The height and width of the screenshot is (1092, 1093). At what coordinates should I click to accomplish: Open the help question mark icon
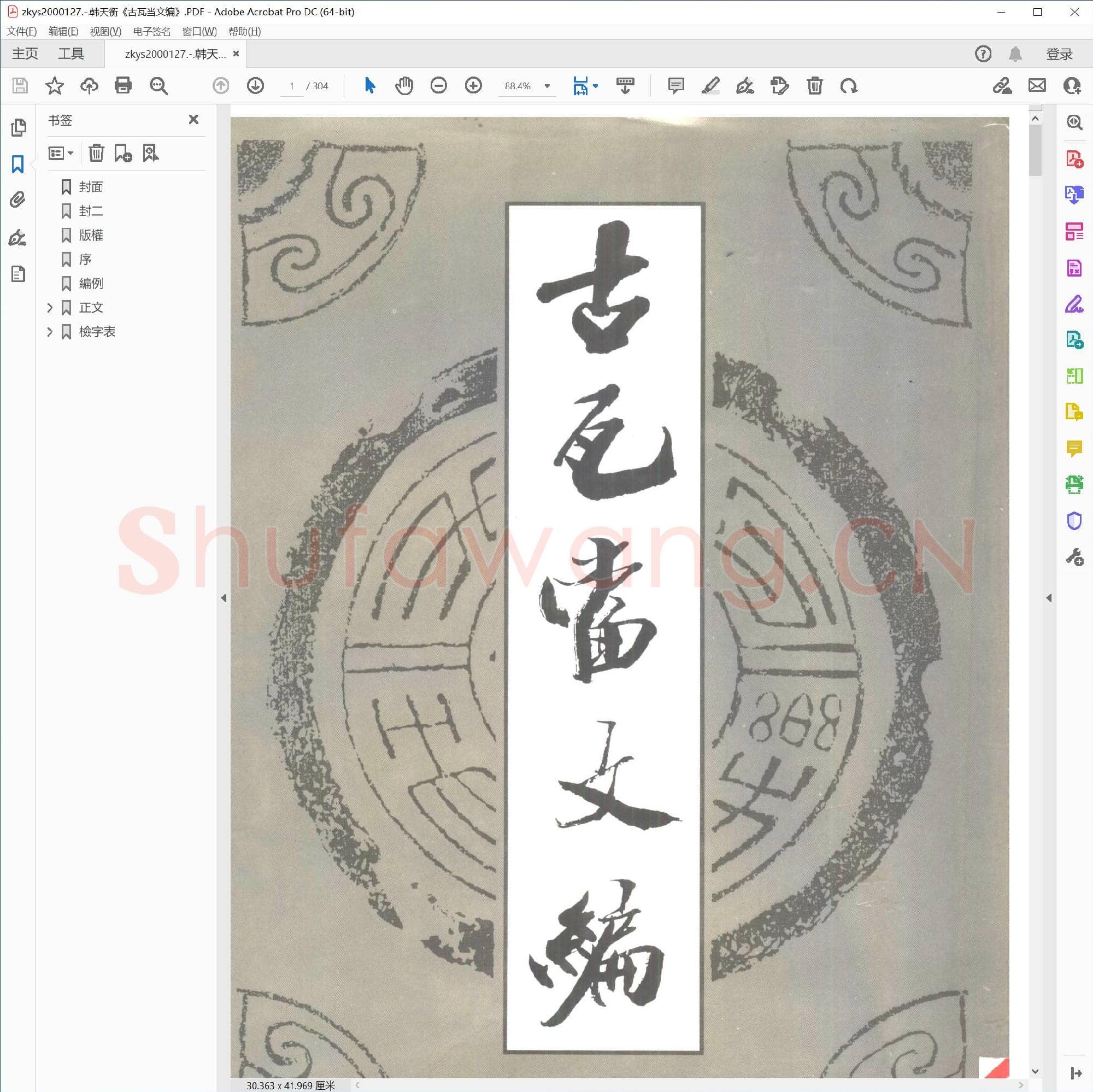[983, 54]
